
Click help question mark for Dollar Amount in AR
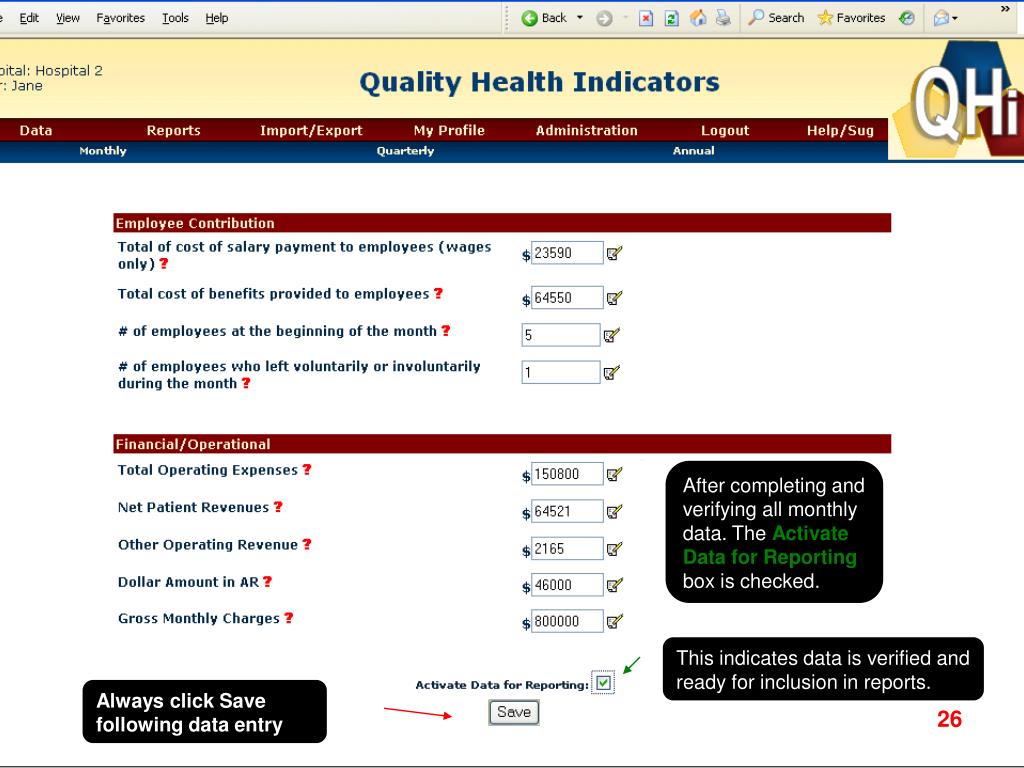[x=267, y=581]
